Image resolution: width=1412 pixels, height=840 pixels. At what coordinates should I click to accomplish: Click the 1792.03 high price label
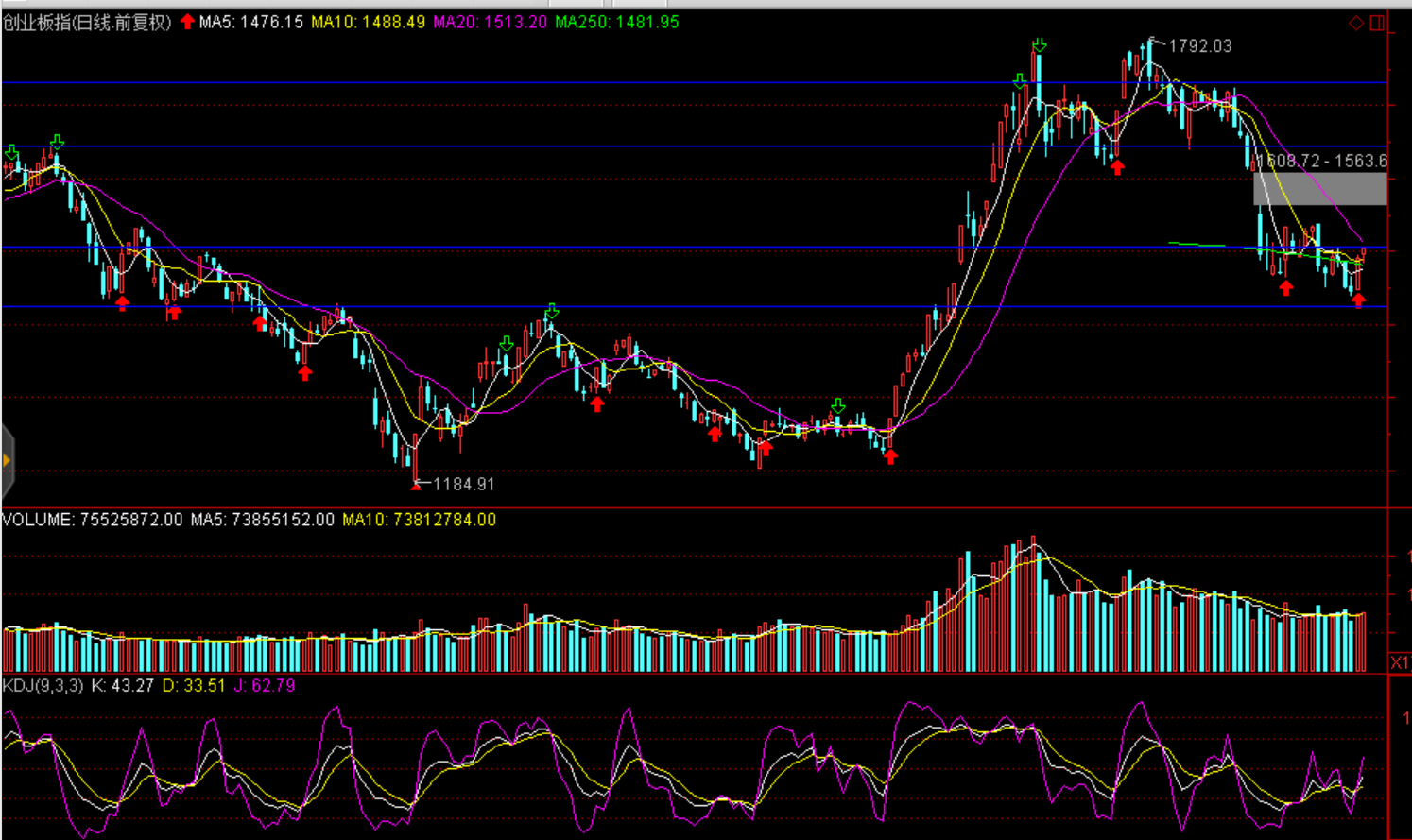point(1199,46)
